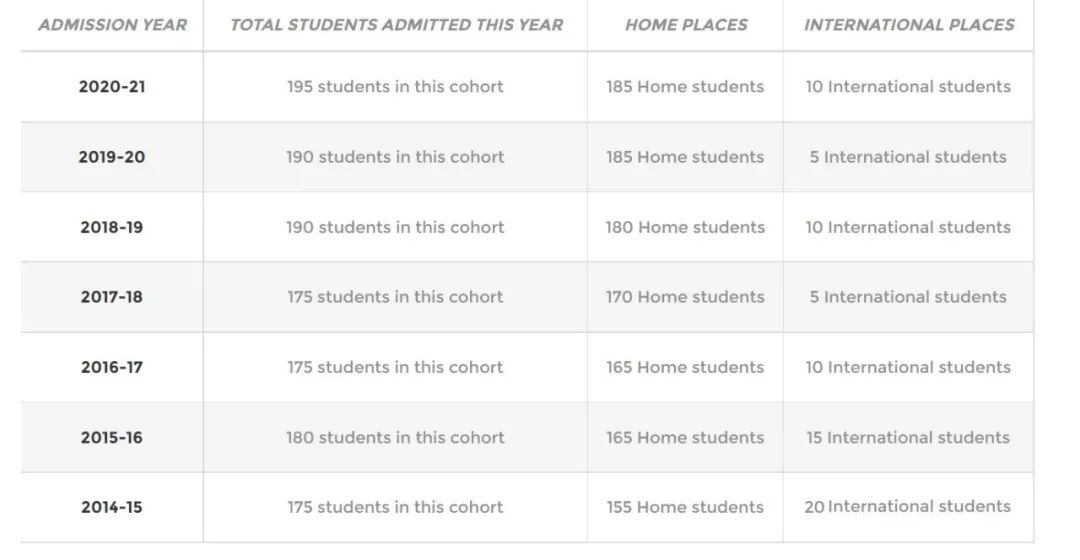Select the 2016-17 admission year cell
The image size is (1080, 560).
(x=112, y=367)
